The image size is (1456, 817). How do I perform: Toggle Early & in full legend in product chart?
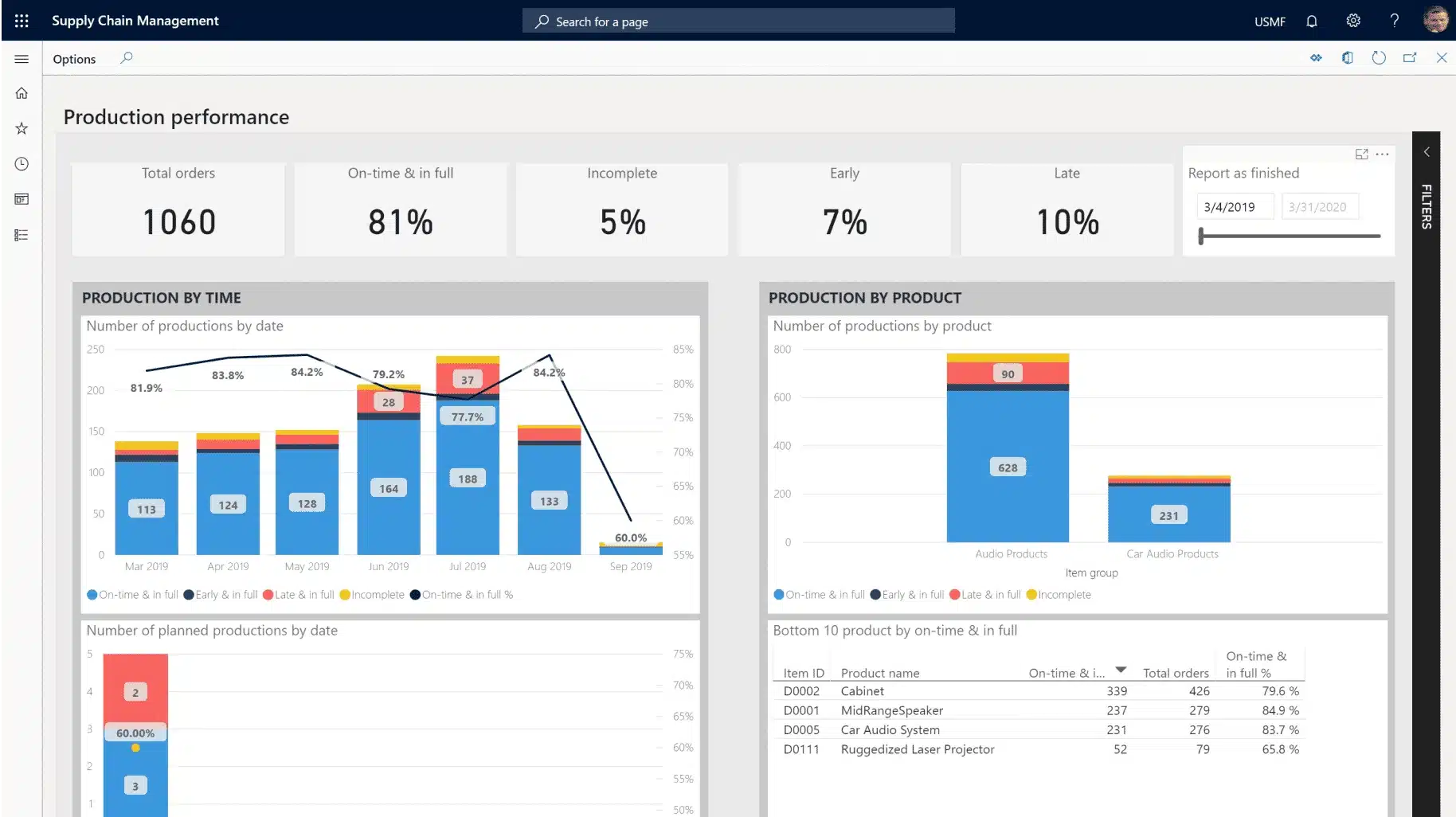(907, 595)
